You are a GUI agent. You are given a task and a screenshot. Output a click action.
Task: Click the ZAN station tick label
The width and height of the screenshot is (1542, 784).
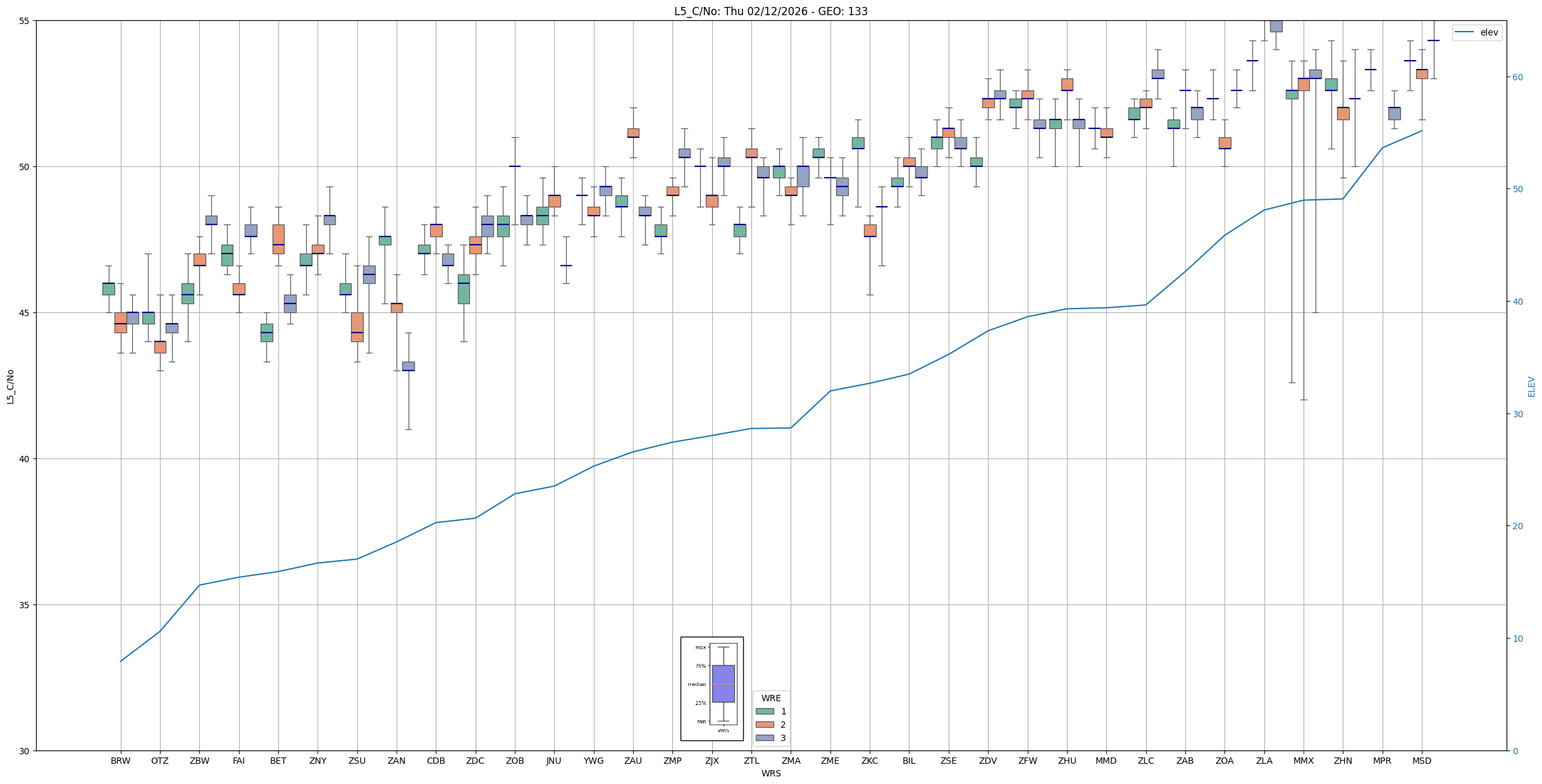pos(397,761)
